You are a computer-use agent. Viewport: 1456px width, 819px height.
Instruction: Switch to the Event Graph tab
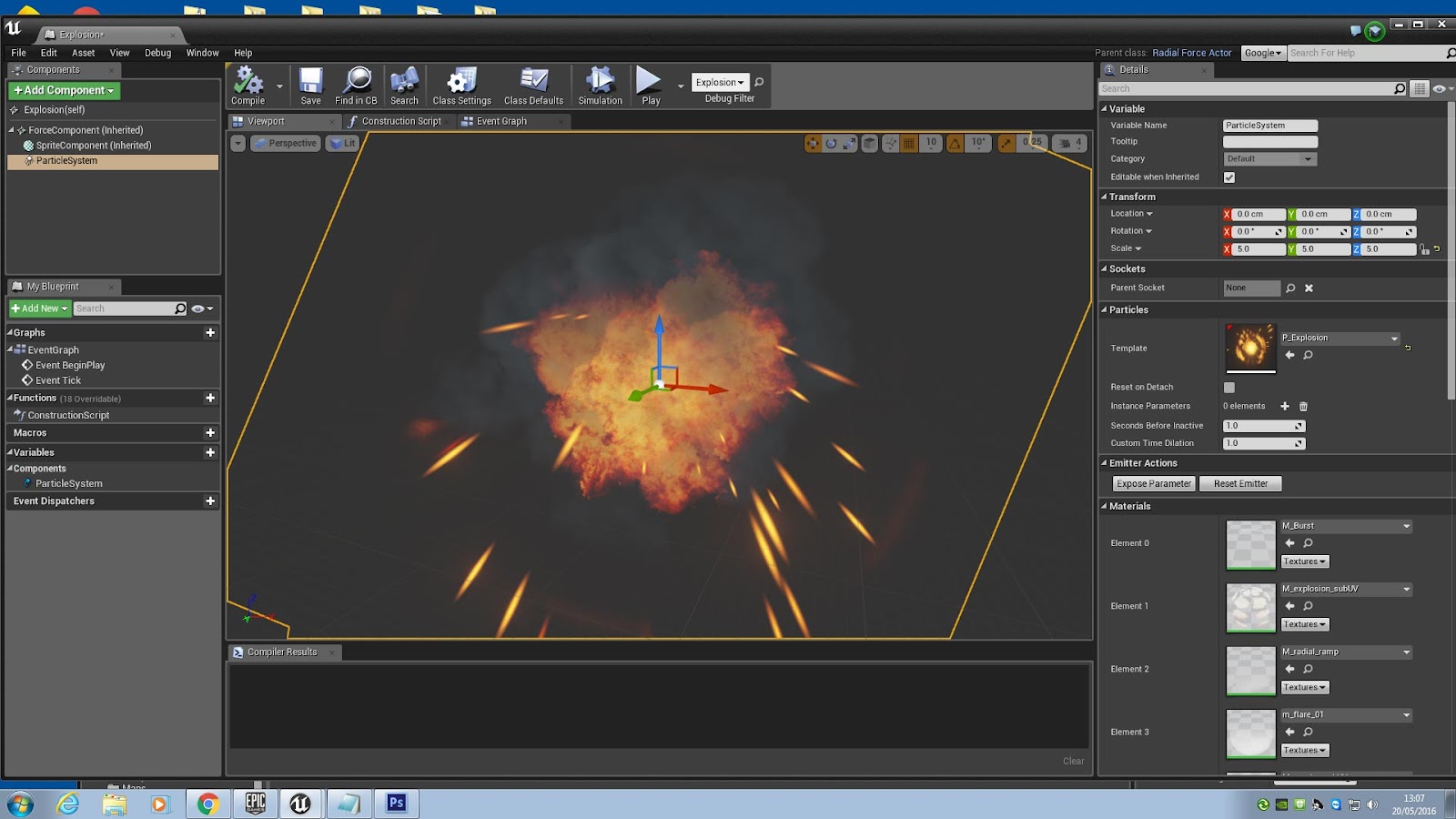501,121
